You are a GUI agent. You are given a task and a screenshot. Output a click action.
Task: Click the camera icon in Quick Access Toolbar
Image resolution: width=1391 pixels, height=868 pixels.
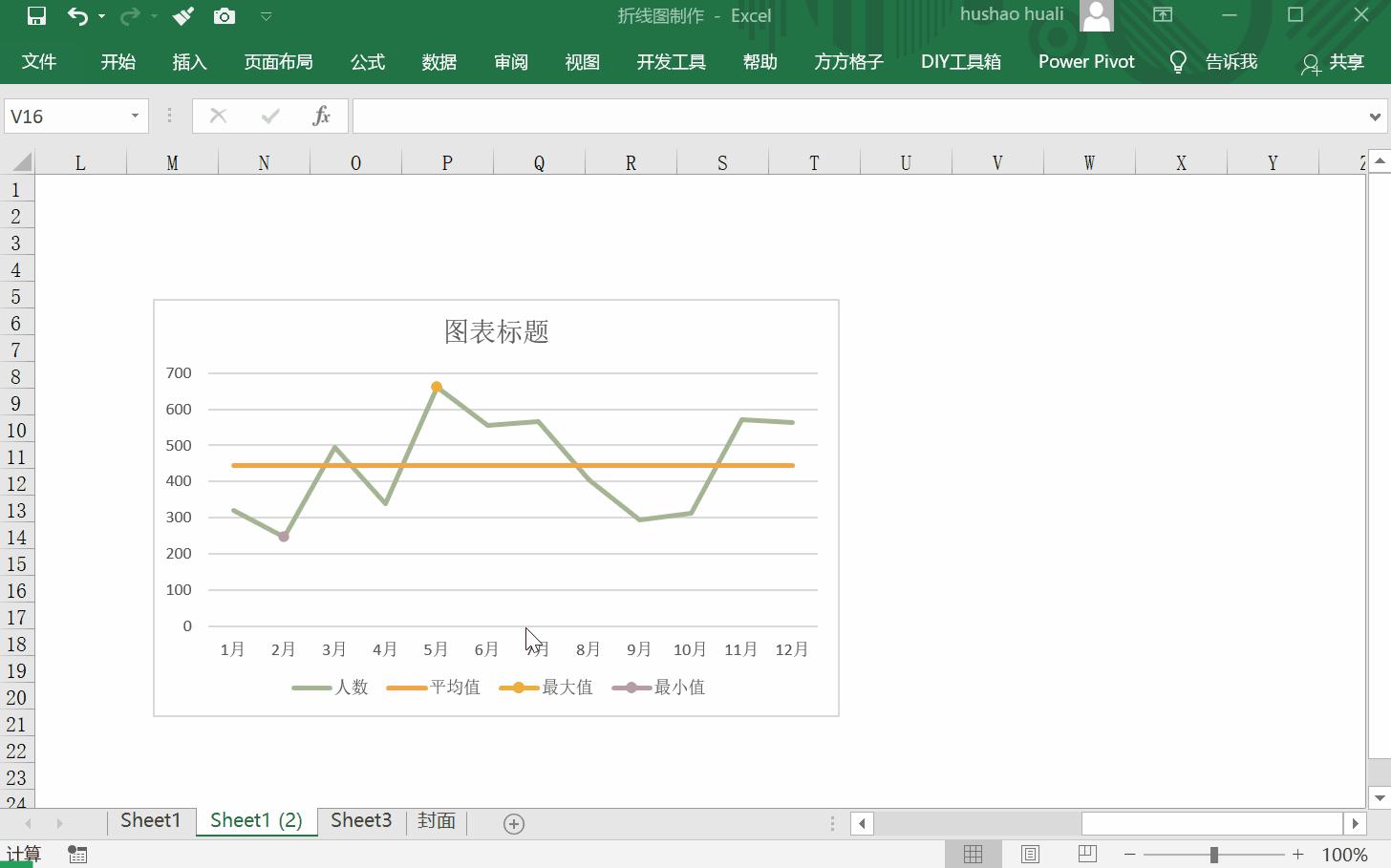coord(225,15)
